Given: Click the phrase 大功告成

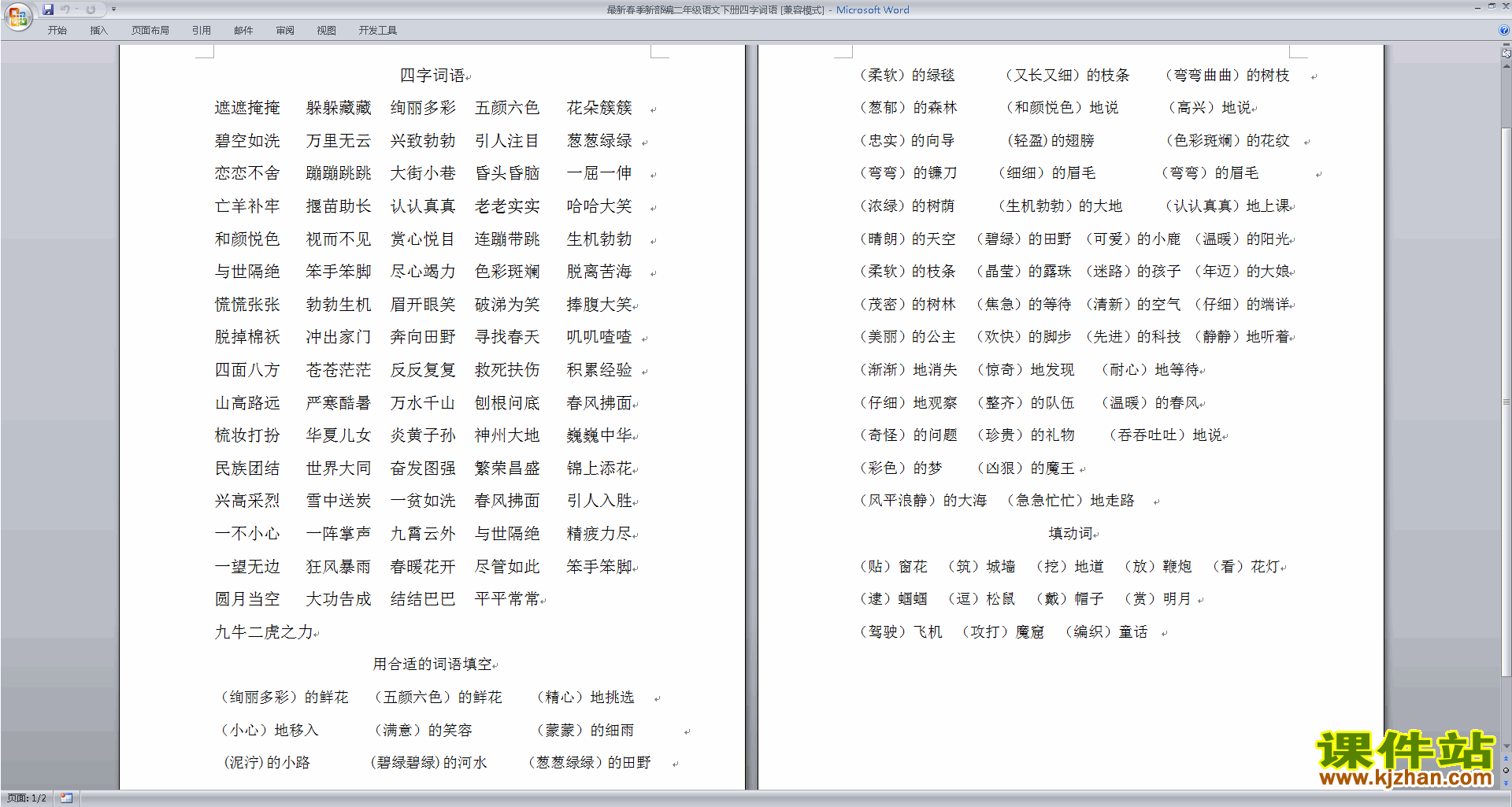Looking at the screenshot, I should tap(338, 599).
